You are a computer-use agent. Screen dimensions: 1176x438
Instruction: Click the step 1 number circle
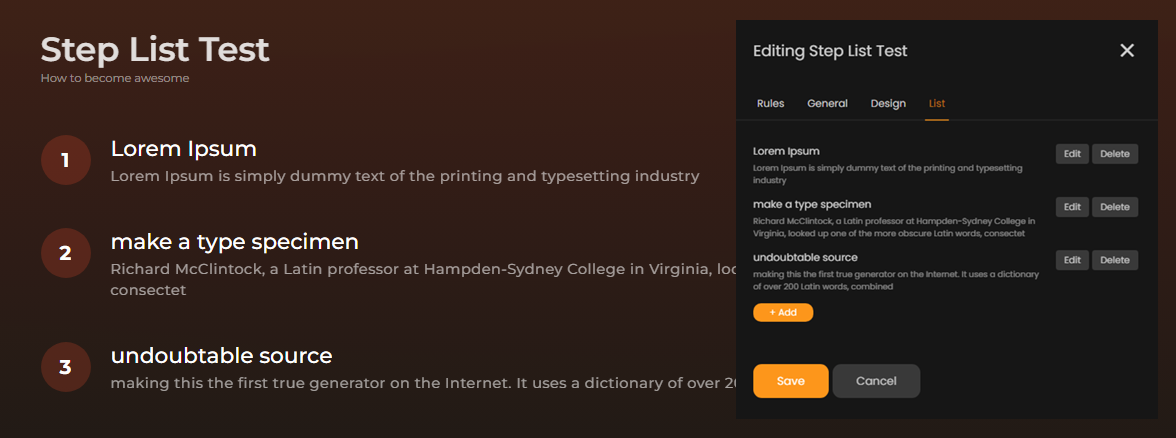[65, 160]
